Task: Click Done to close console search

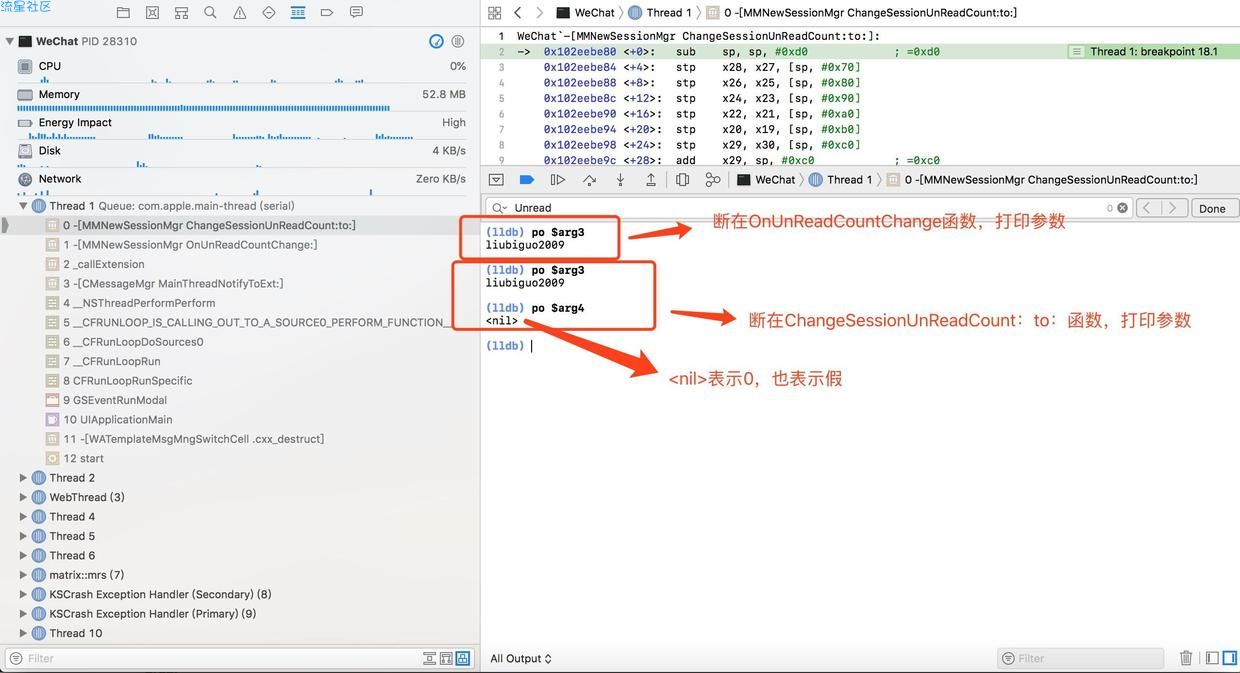Action: coord(1212,208)
